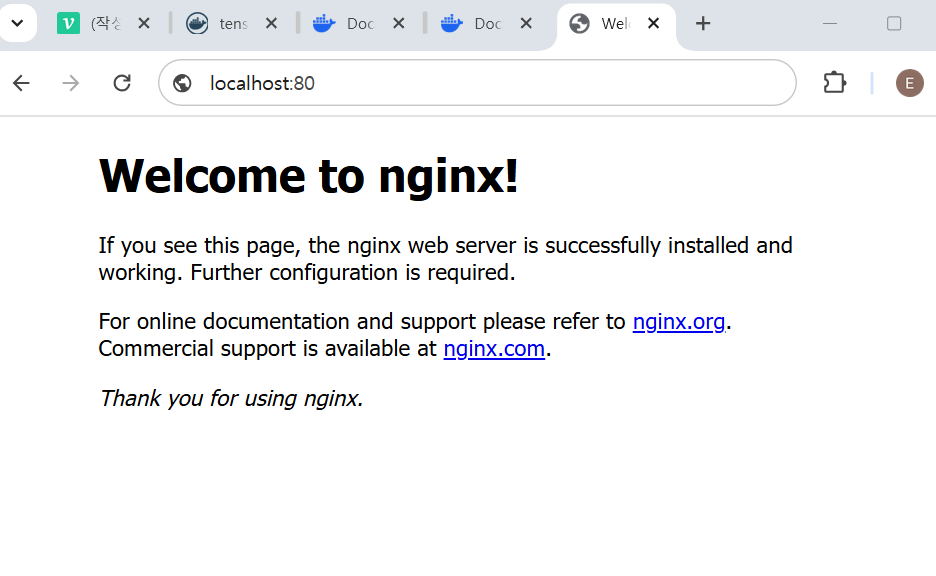The height and width of the screenshot is (576, 936).
Task: Open the profile avatar 'E'
Action: pyautogui.click(x=909, y=83)
